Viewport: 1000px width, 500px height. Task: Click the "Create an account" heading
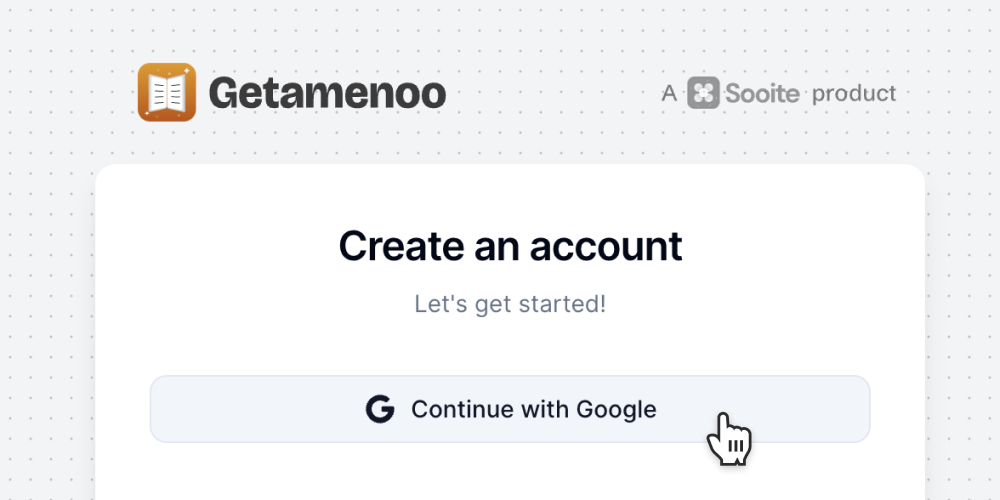[x=510, y=246]
